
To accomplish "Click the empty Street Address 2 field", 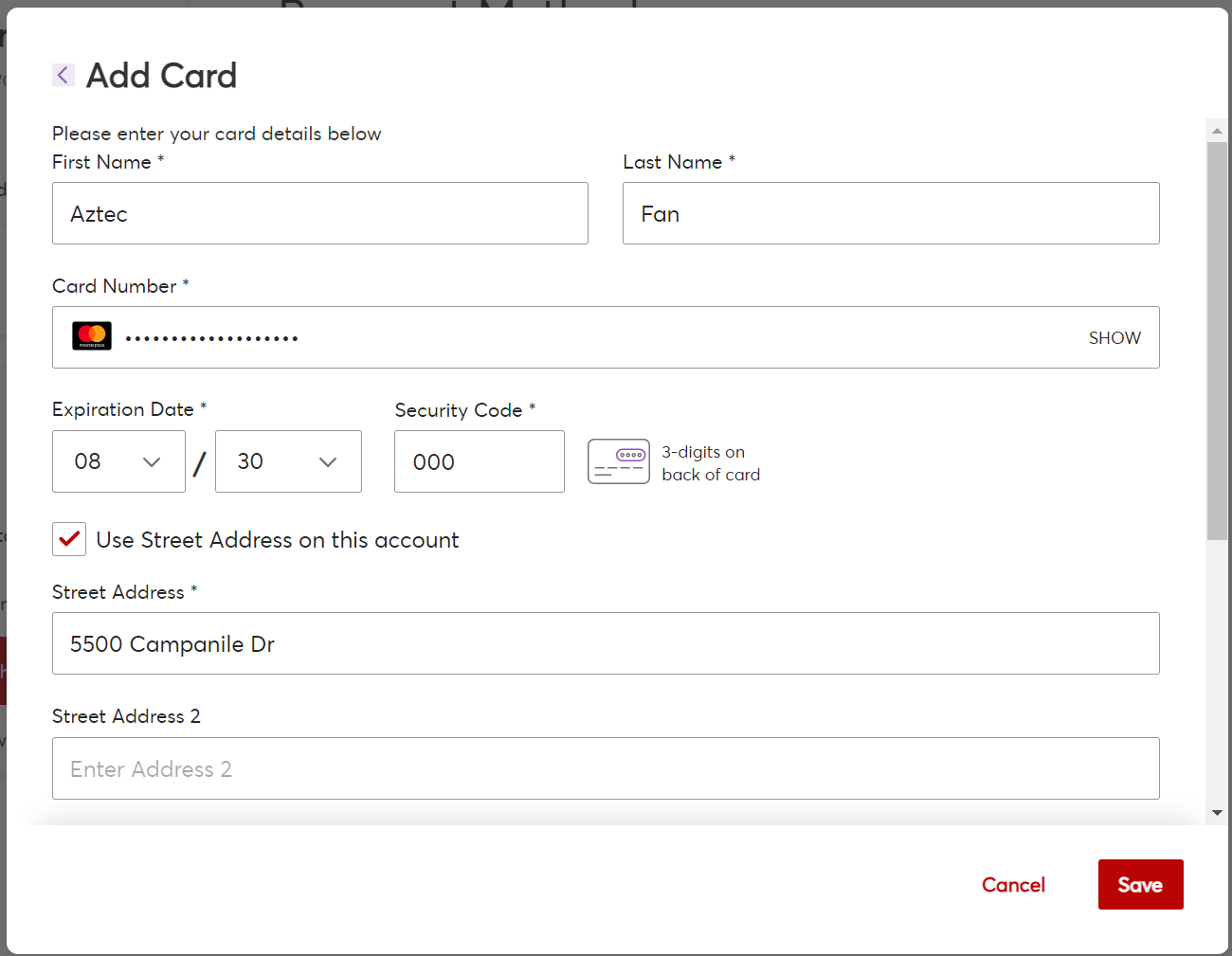I will click(x=606, y=768).
